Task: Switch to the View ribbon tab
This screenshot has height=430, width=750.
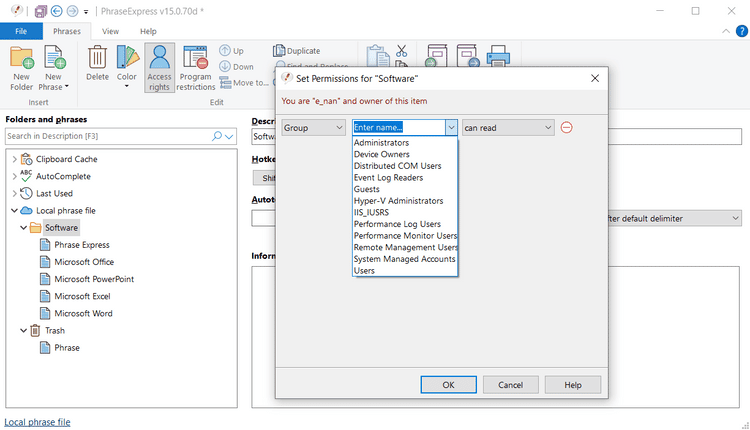Action: click(x=110, y=31)
